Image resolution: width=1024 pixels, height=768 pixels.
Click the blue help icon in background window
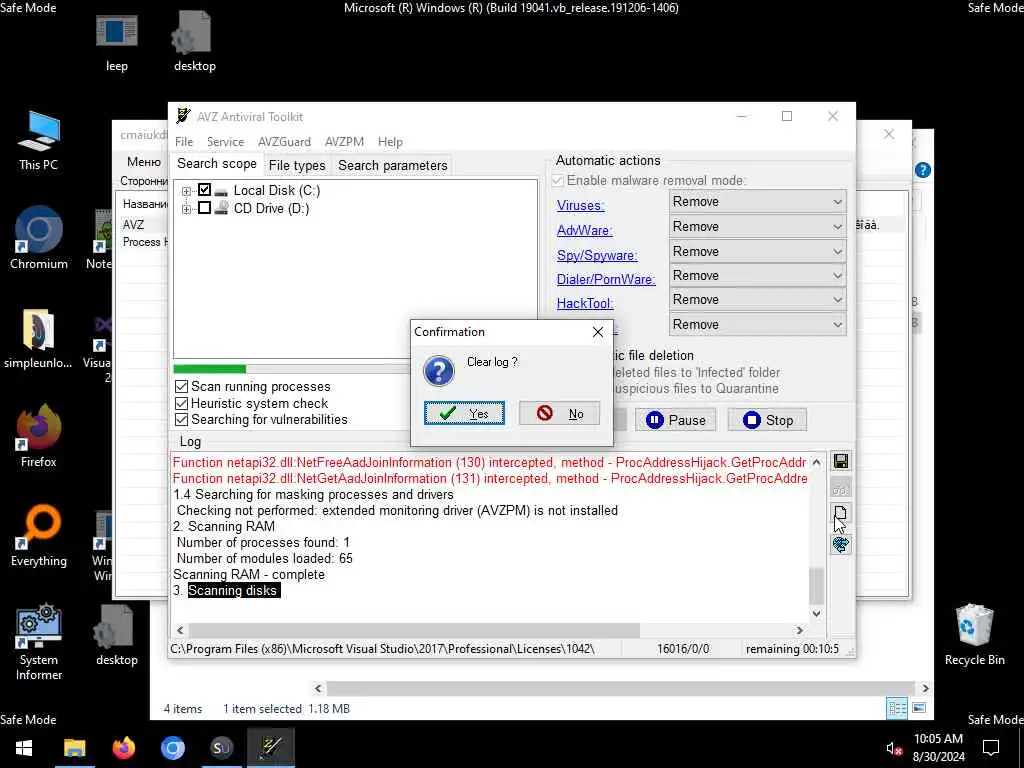[922, 170]
